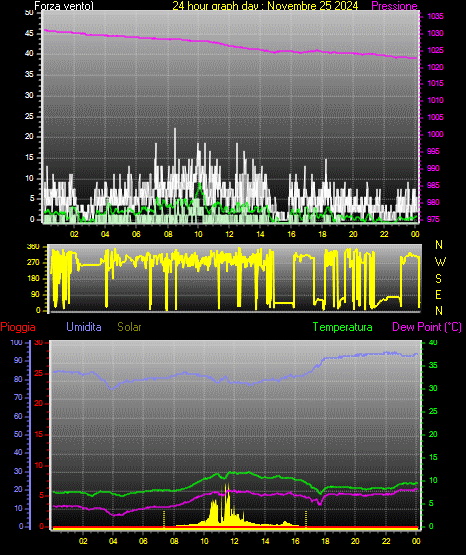Click the green 10 temperature axis value

click(433, 480)
